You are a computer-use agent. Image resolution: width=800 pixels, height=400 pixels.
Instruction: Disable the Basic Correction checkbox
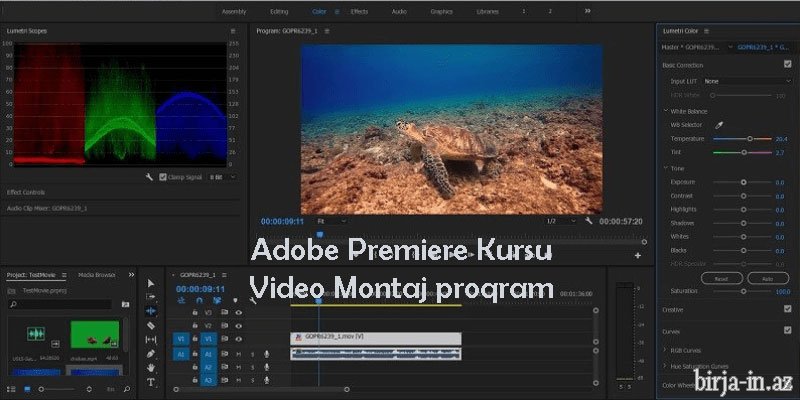point(788,64)
